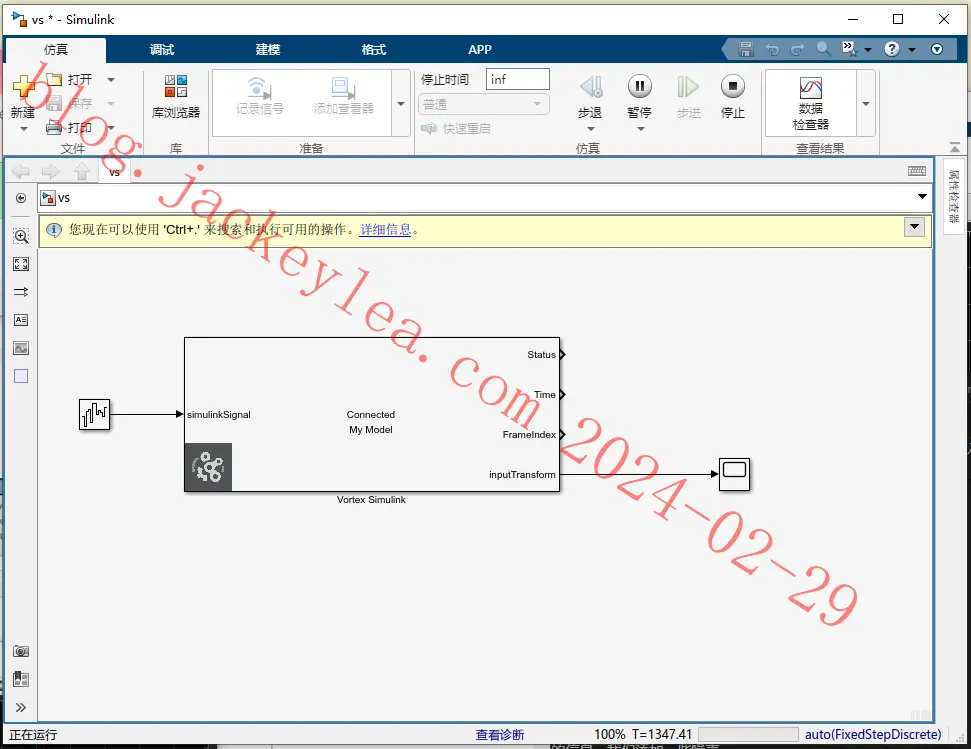Stop the simulation (停止)
971x749 pixels.
click(x=733, y=97)
